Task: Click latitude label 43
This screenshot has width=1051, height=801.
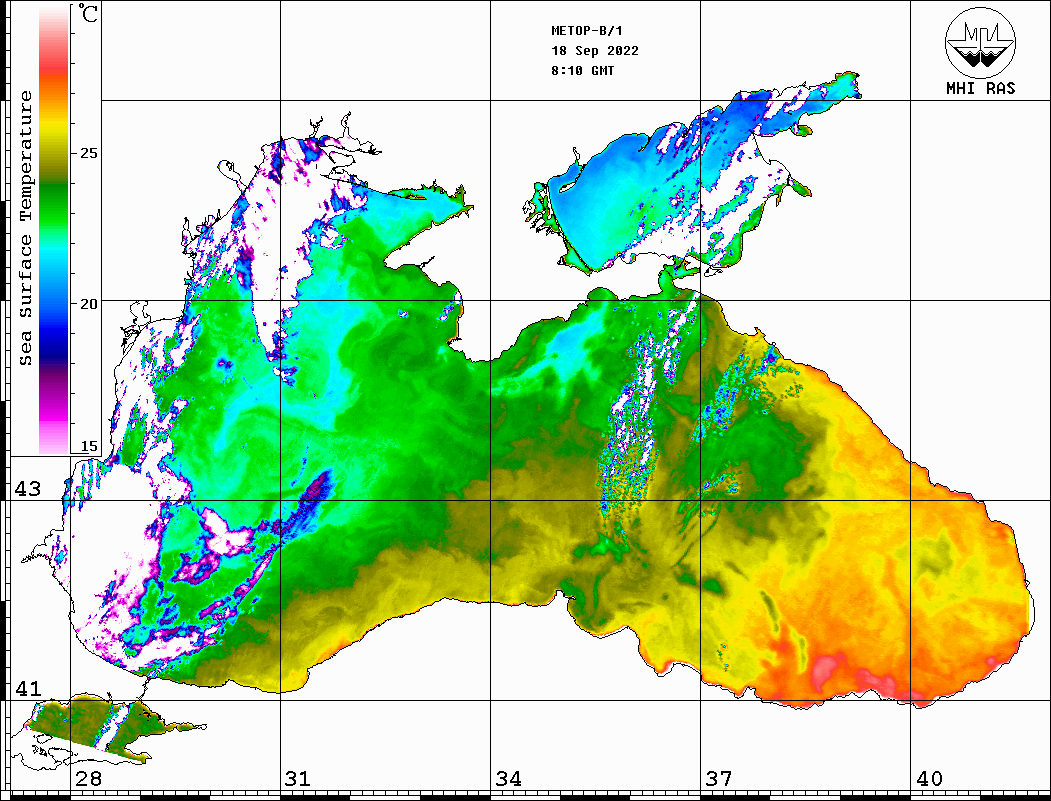Action: tap(28, 489)
